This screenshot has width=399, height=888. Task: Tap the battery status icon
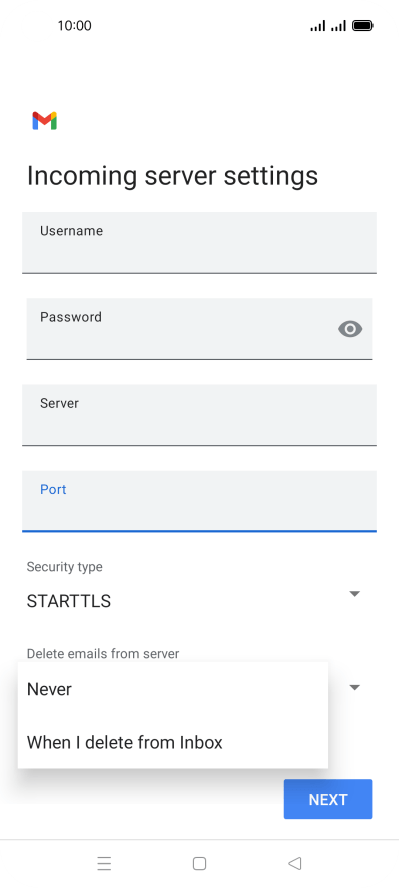coord(362,25)
